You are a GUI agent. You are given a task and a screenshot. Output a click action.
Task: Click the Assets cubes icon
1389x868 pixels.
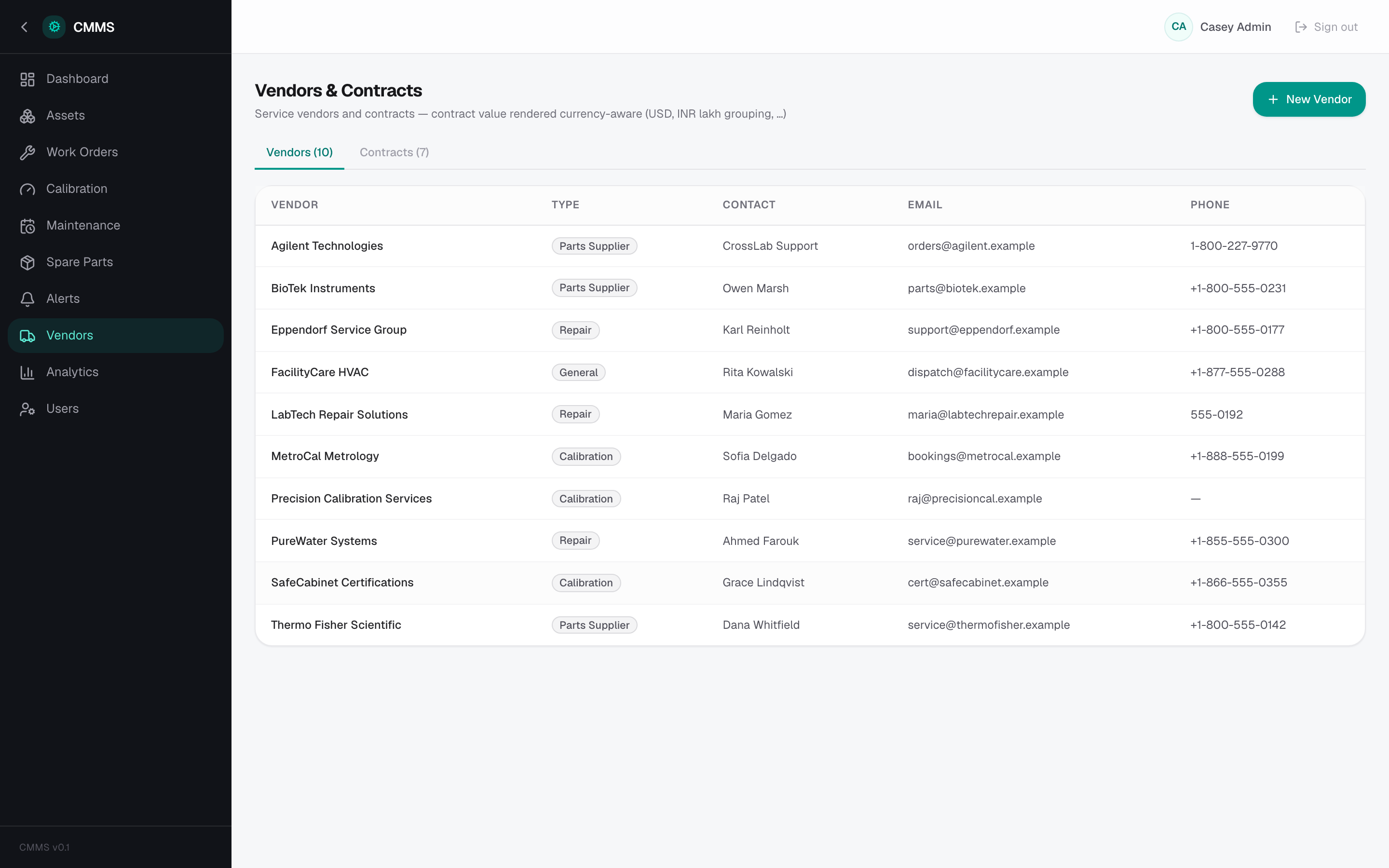[27, 116]
